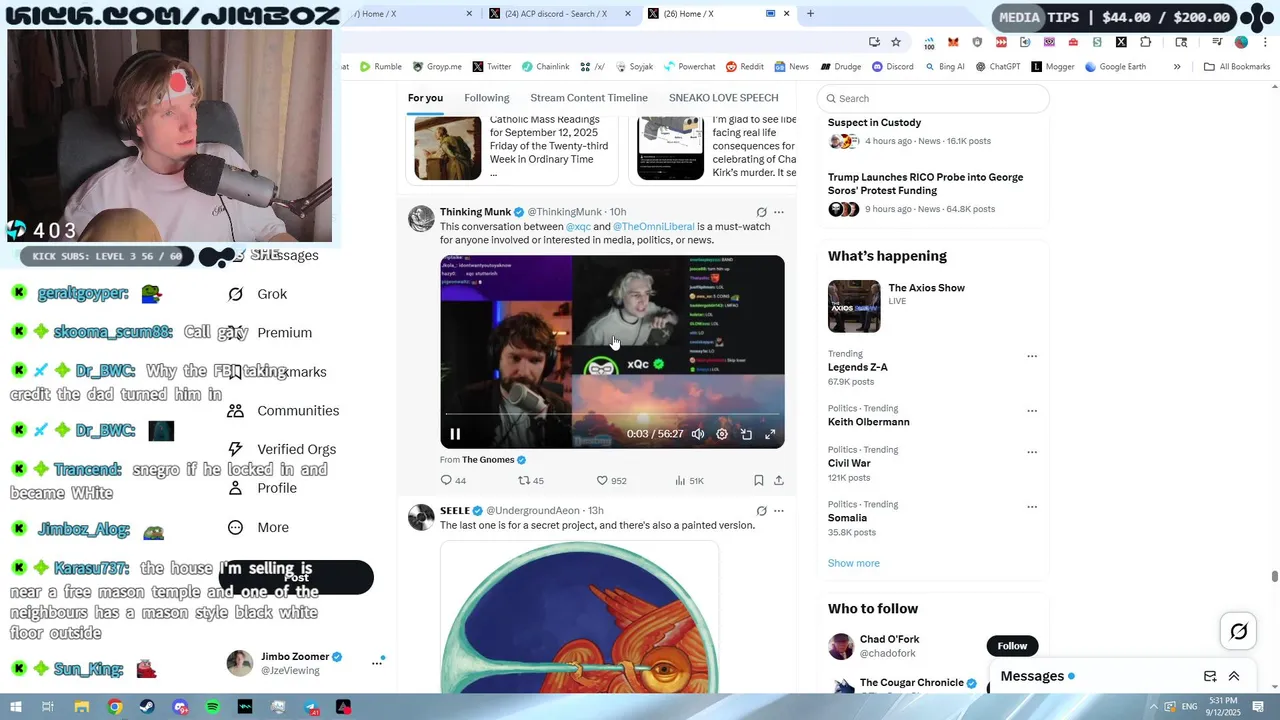Open more options on Thinking Munk post
1280x720 pixels.
779,212
